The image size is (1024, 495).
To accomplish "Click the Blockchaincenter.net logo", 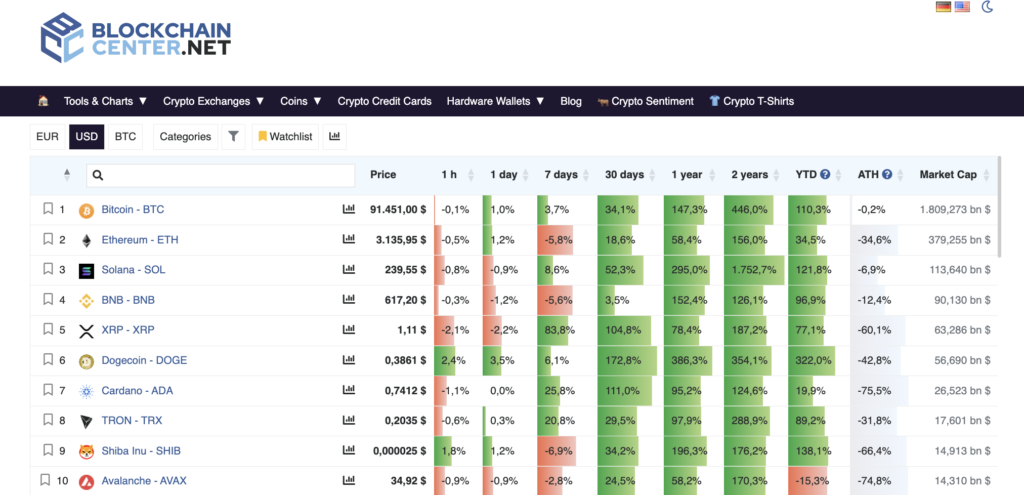I will click(135, 37).
